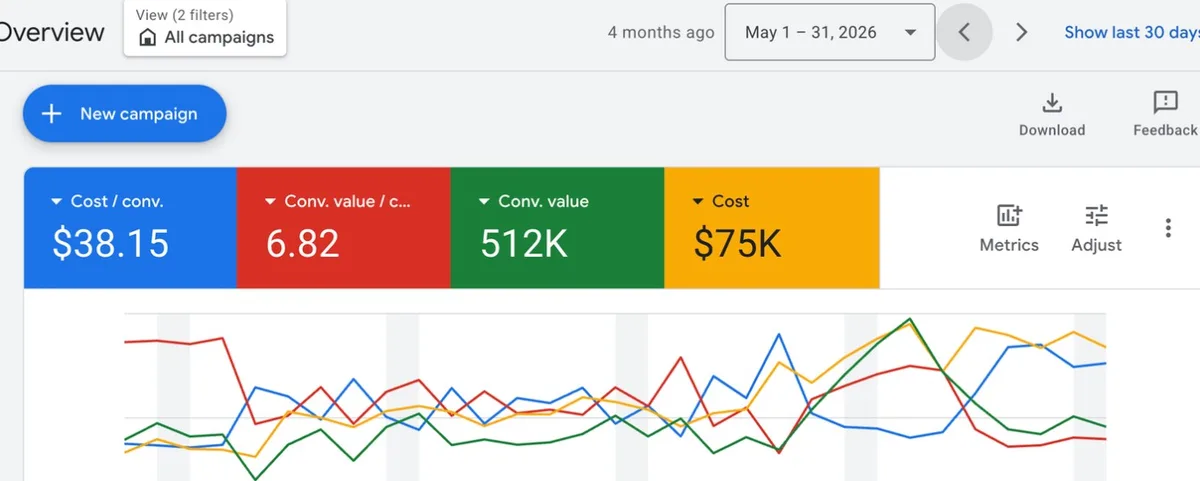Open the May 1 – 31, 2026 date picker
The image size is (1200, 481).
[x=830, y=32]
